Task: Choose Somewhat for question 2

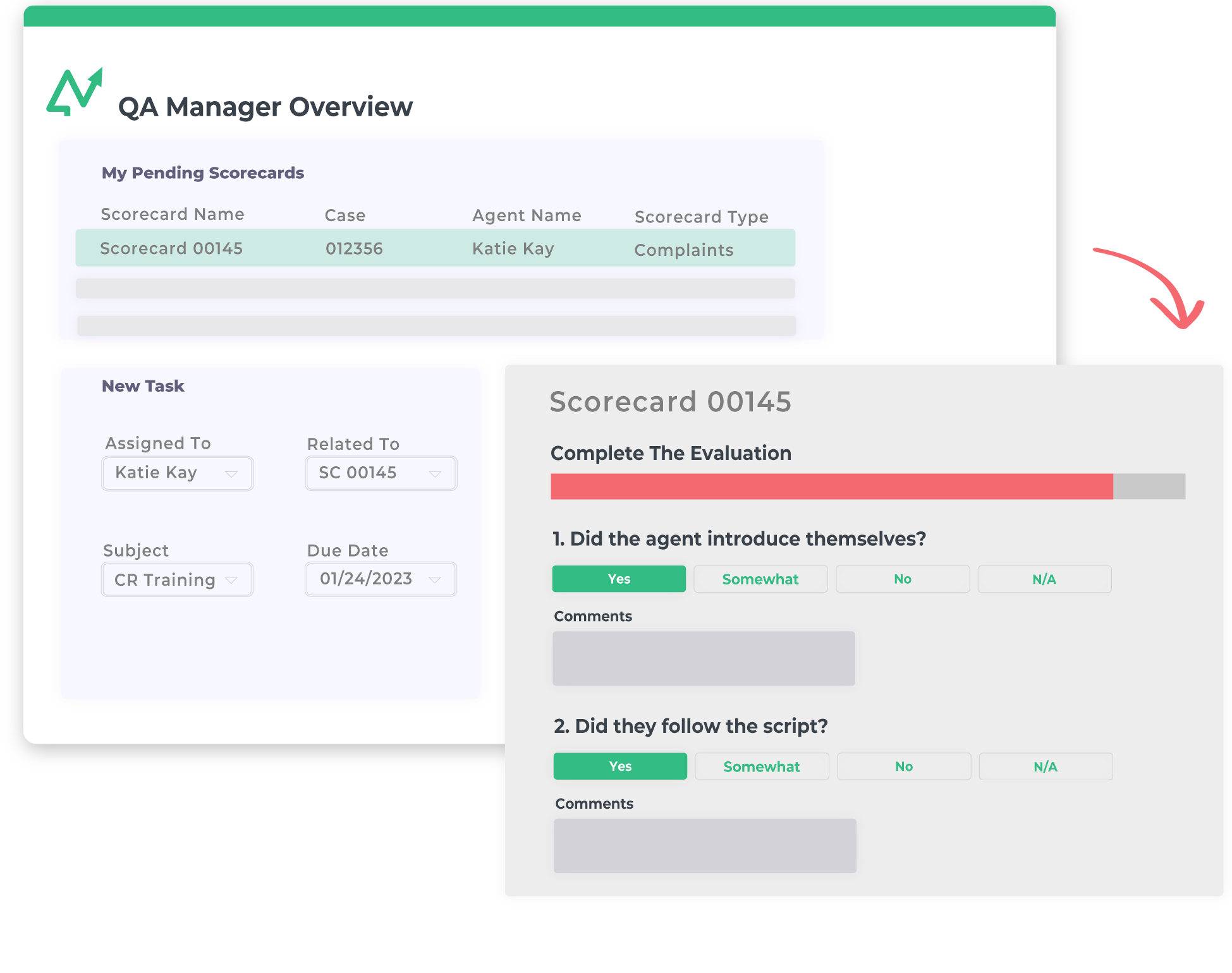Action: click(x=761, y=766)
